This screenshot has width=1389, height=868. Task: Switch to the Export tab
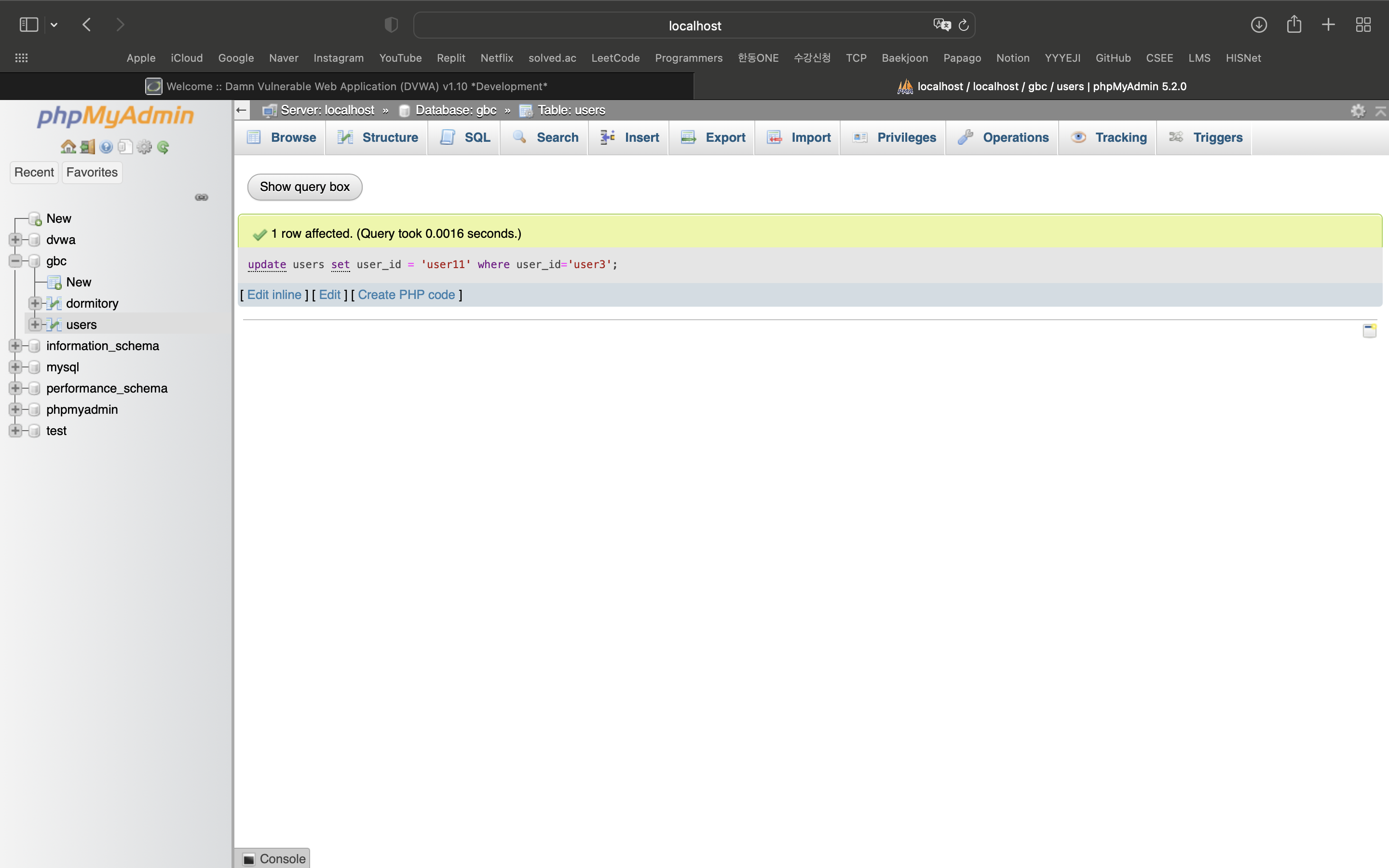[712, 138]
